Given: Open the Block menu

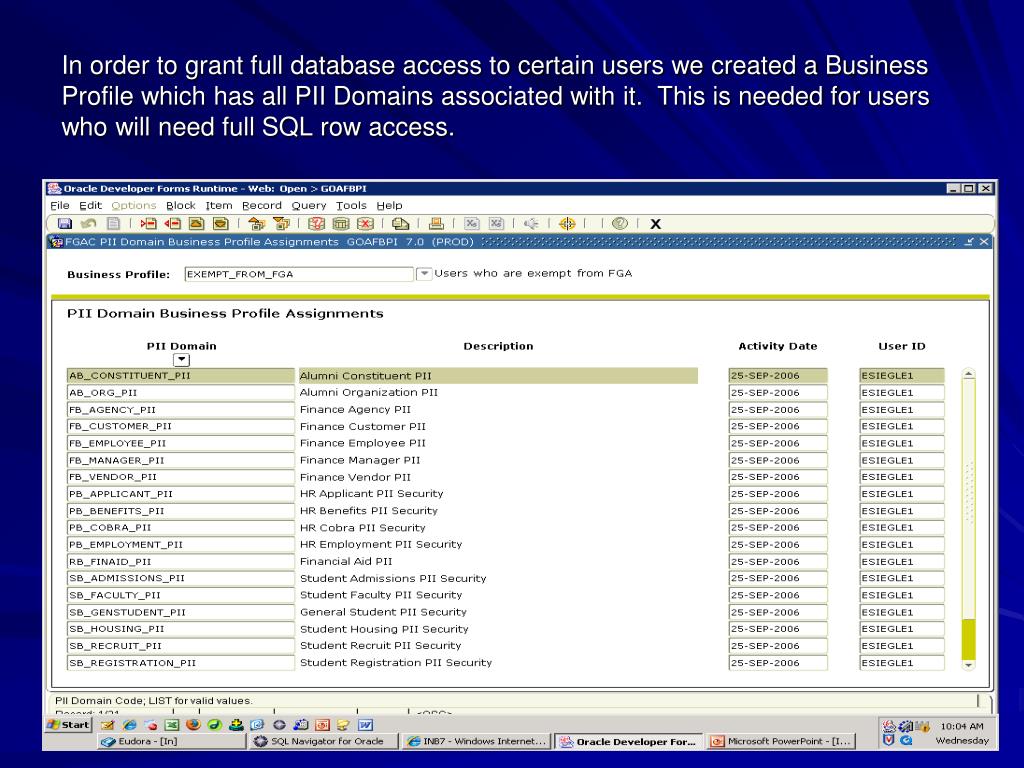Looking at the screenshot, I should coord(181,205).
